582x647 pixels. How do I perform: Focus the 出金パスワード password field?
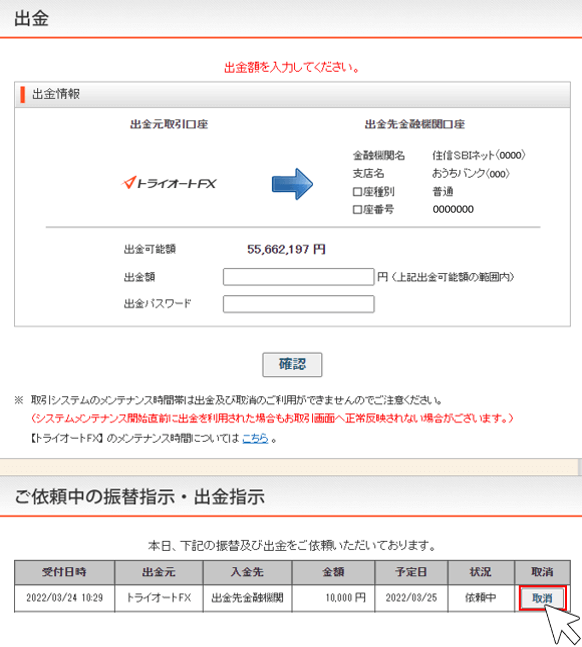(298, 304)
